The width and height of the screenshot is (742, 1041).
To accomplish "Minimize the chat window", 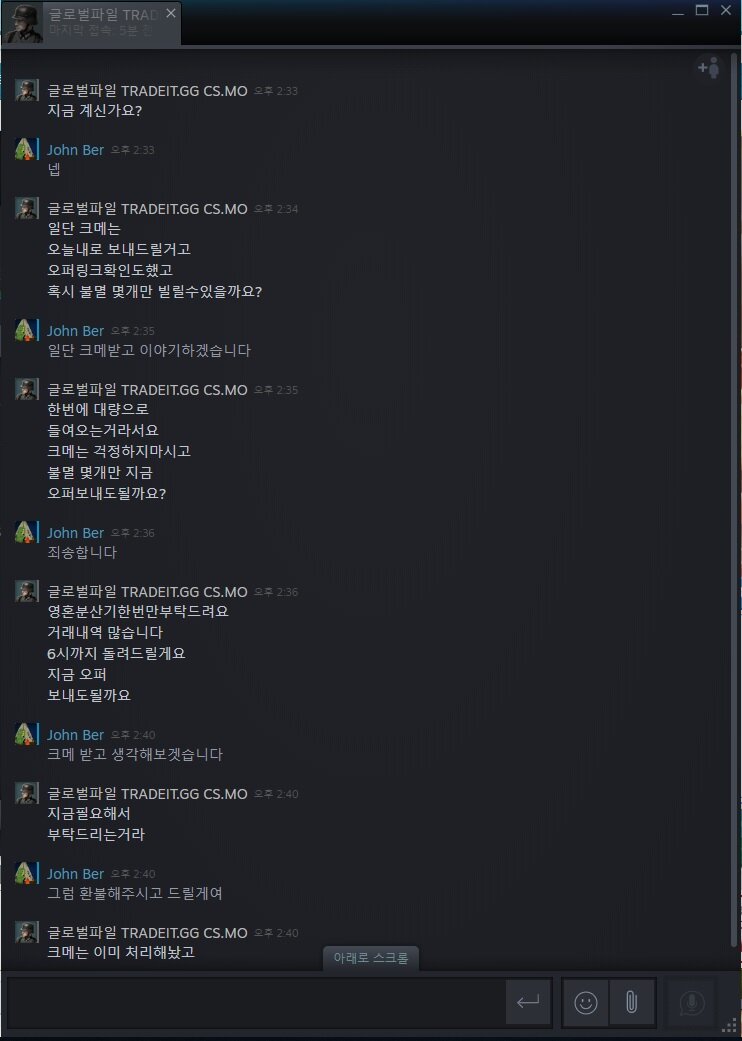I will point(678,11).
